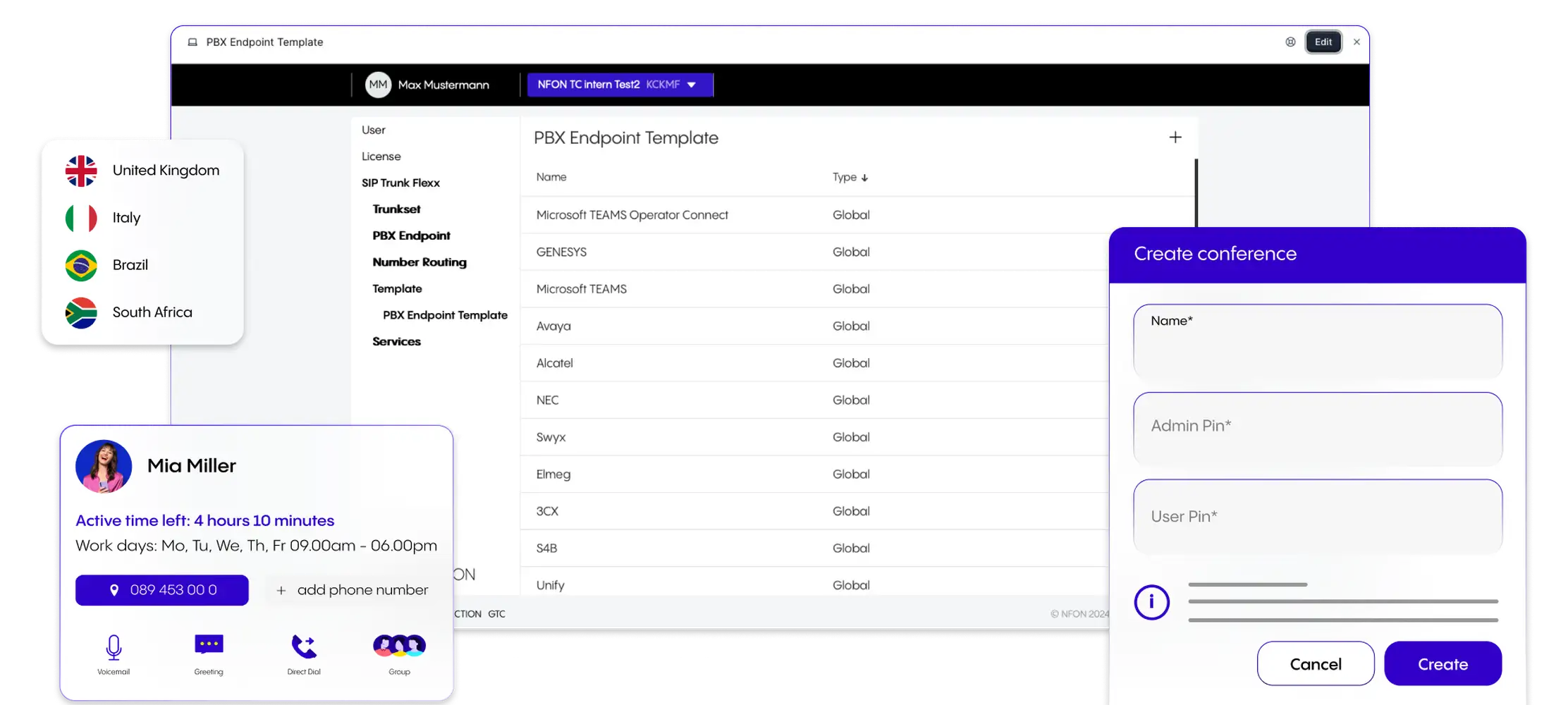Select the Avaya template row
This screenshot has width=1568, height=705.
click(x=553, y=326)
